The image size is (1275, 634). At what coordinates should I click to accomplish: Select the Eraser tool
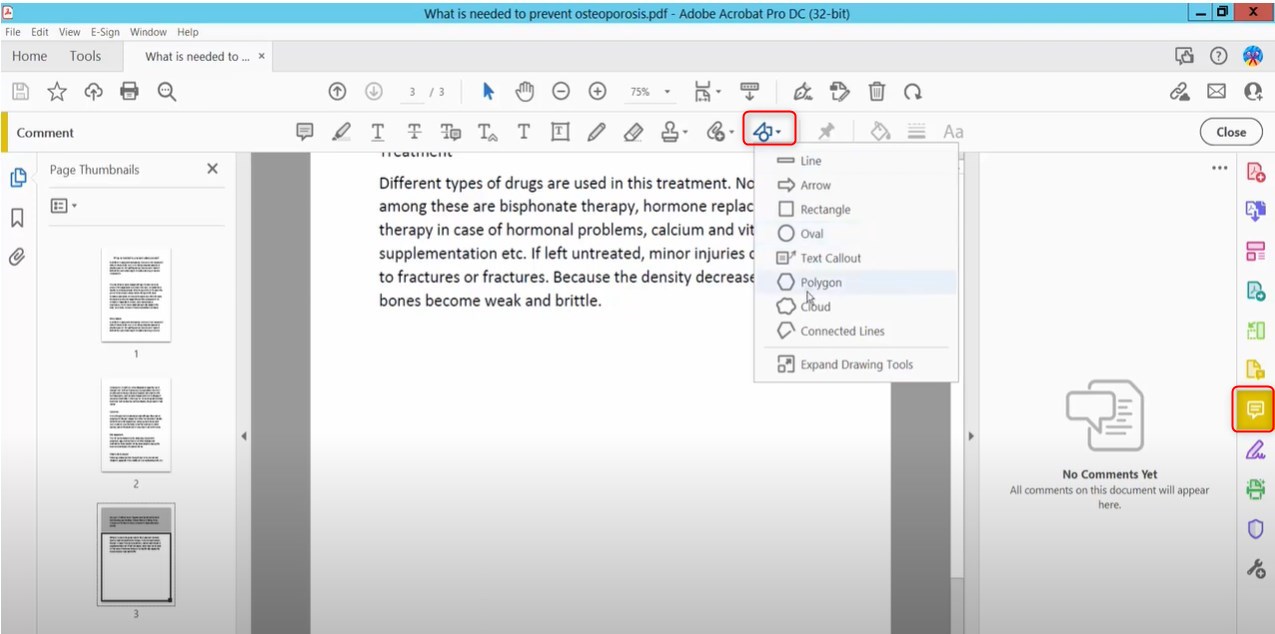click(632, 131)
